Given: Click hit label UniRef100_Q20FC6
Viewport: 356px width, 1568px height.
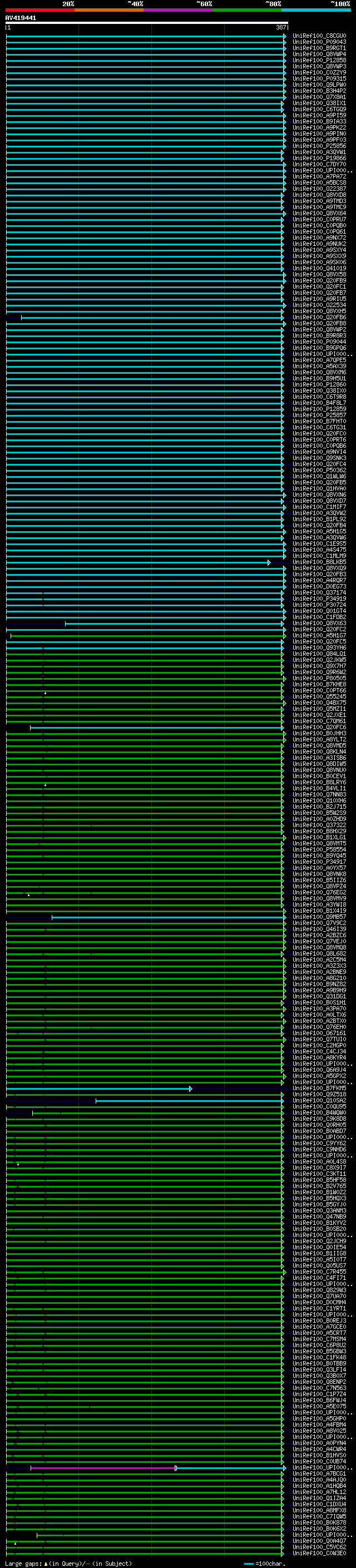Looking at the screenshot, I should pos(319,727).
